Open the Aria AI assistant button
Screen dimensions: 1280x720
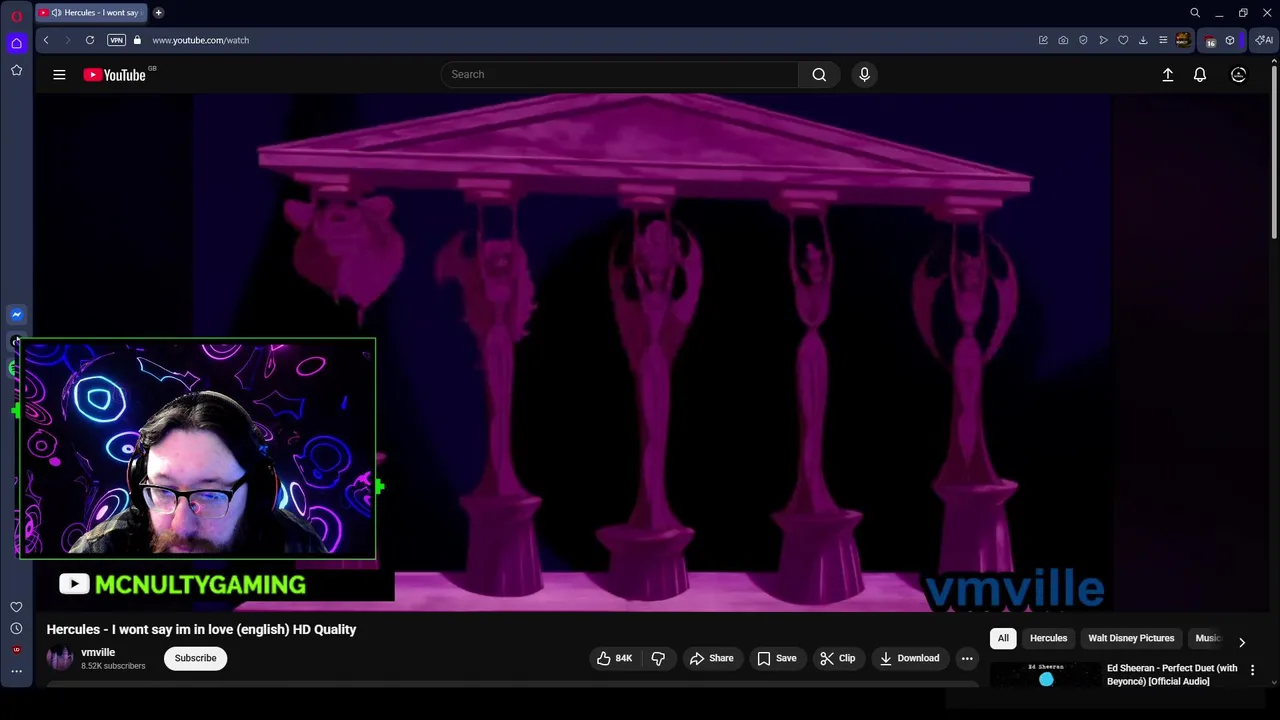pos(1264,40)
